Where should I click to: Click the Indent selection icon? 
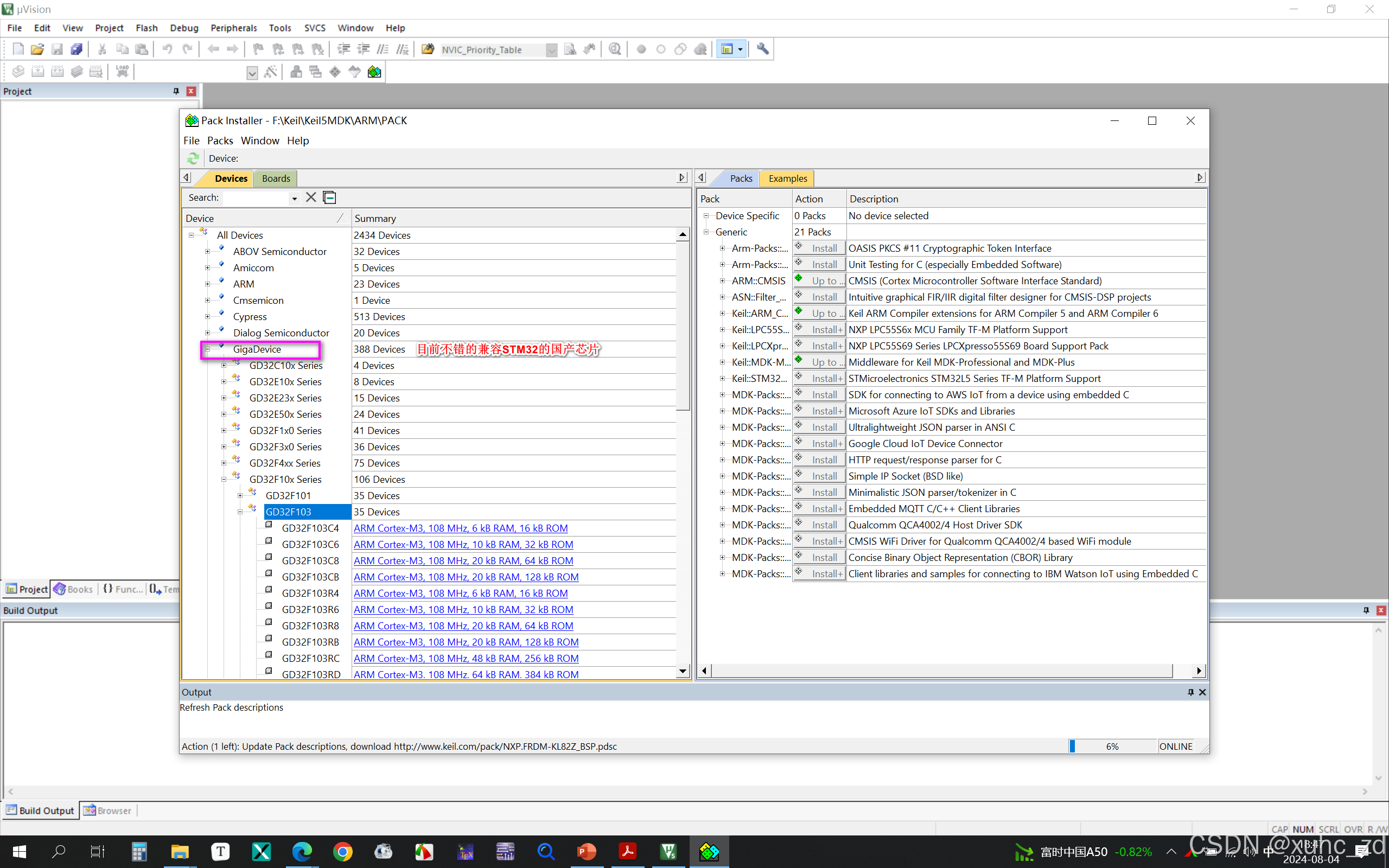pos(343,49)
